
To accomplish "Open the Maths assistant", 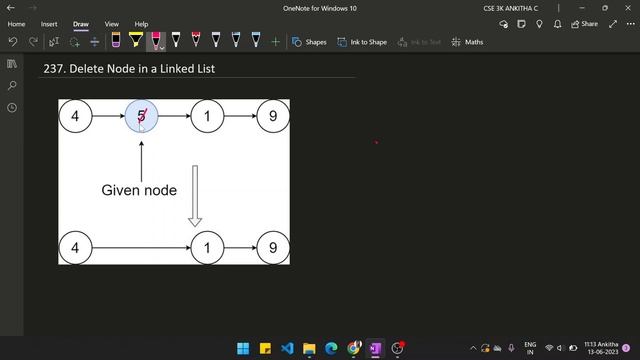I will coord(467,42).
